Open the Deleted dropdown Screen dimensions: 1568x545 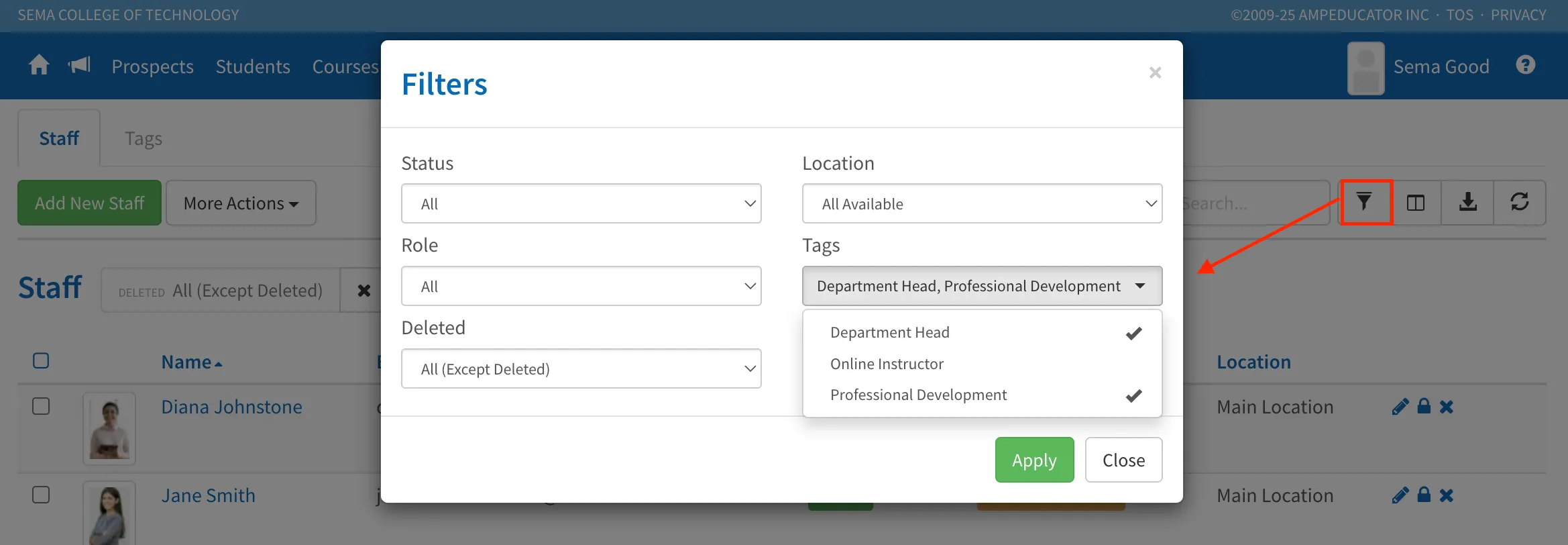coord(581,368)
